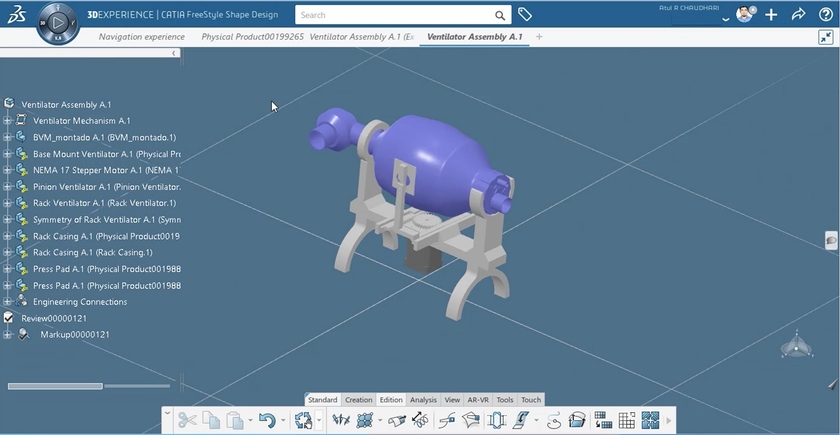Screen dimensions: 840x435
Task: Click the plus Add icon in top bar
Action: click(771, 15)
